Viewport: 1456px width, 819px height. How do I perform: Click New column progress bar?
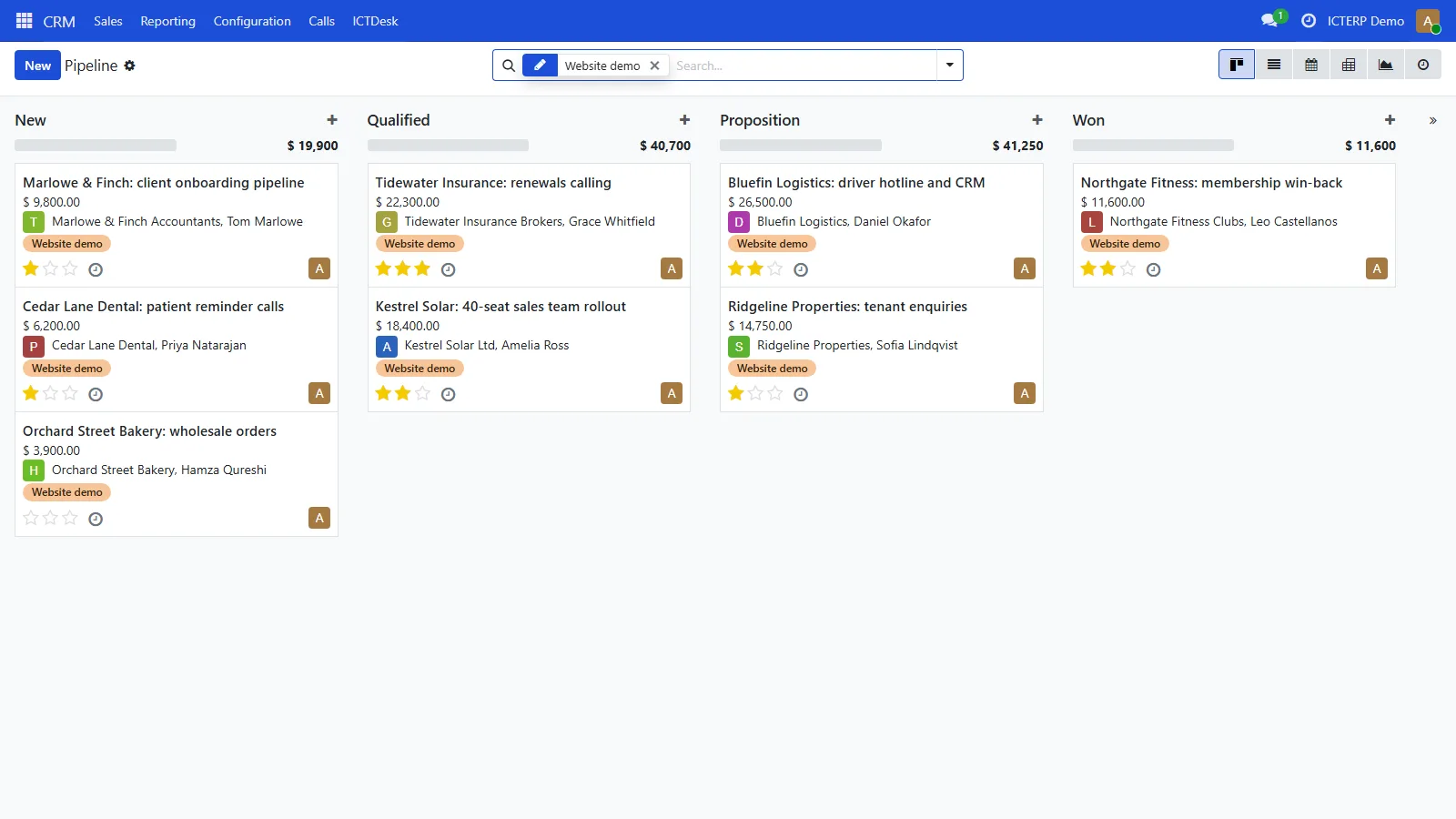pyautogui.click(x=96, y=146)
